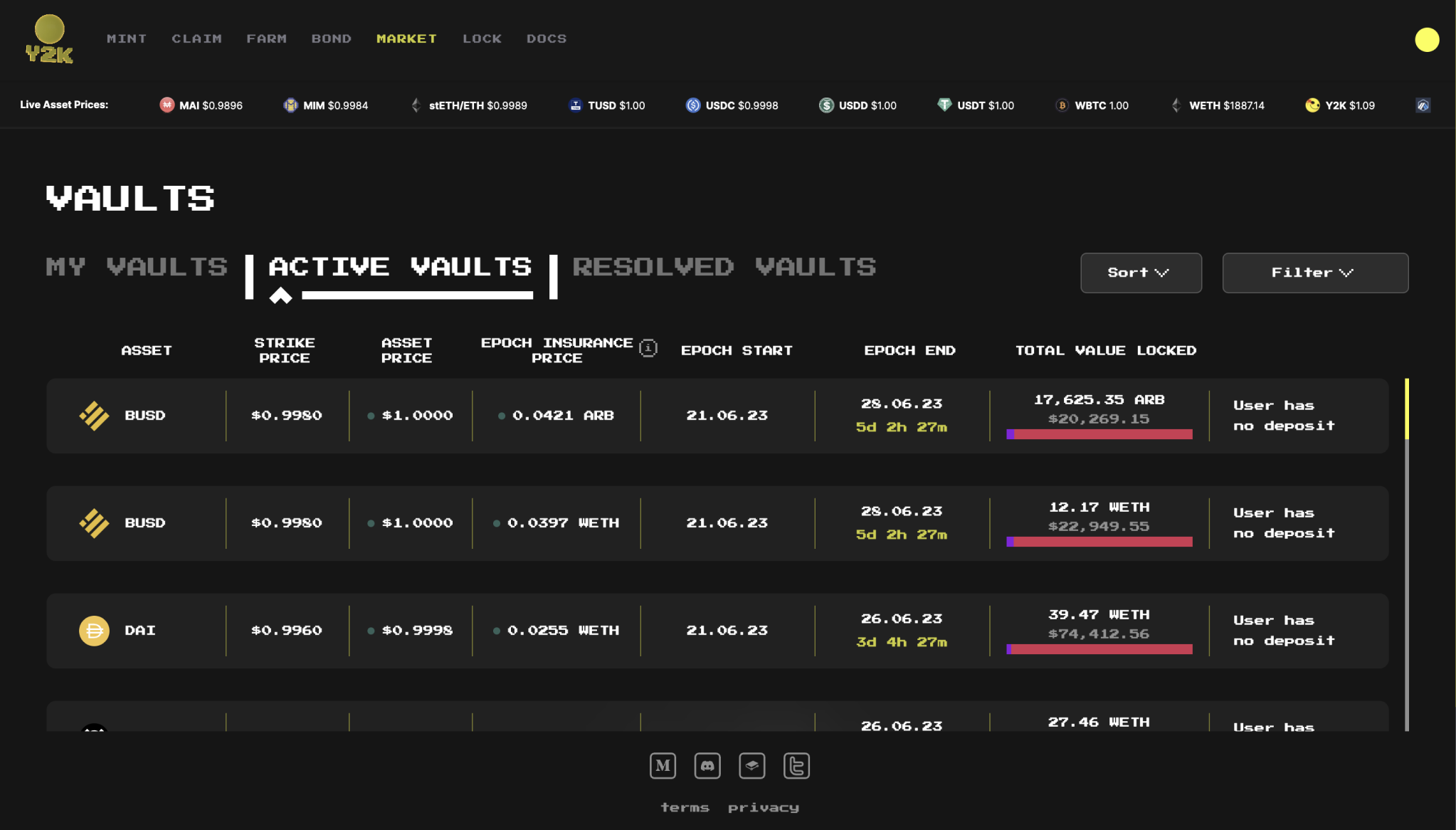
Task: Click the Y2K token price icon
Action: point(1312,105)
